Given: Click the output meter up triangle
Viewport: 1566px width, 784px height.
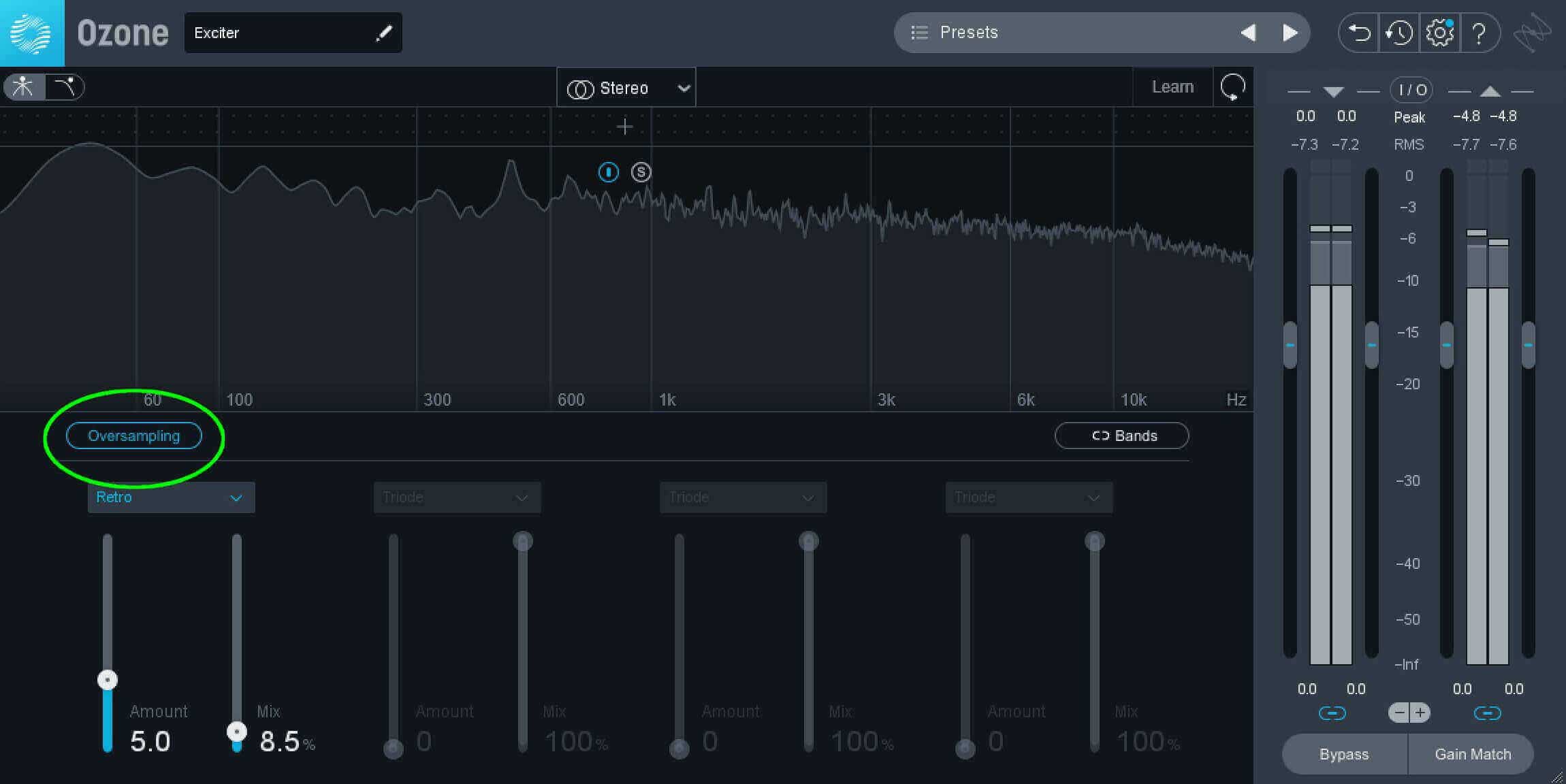Looking at the screenshot, I should point(1490,91).
